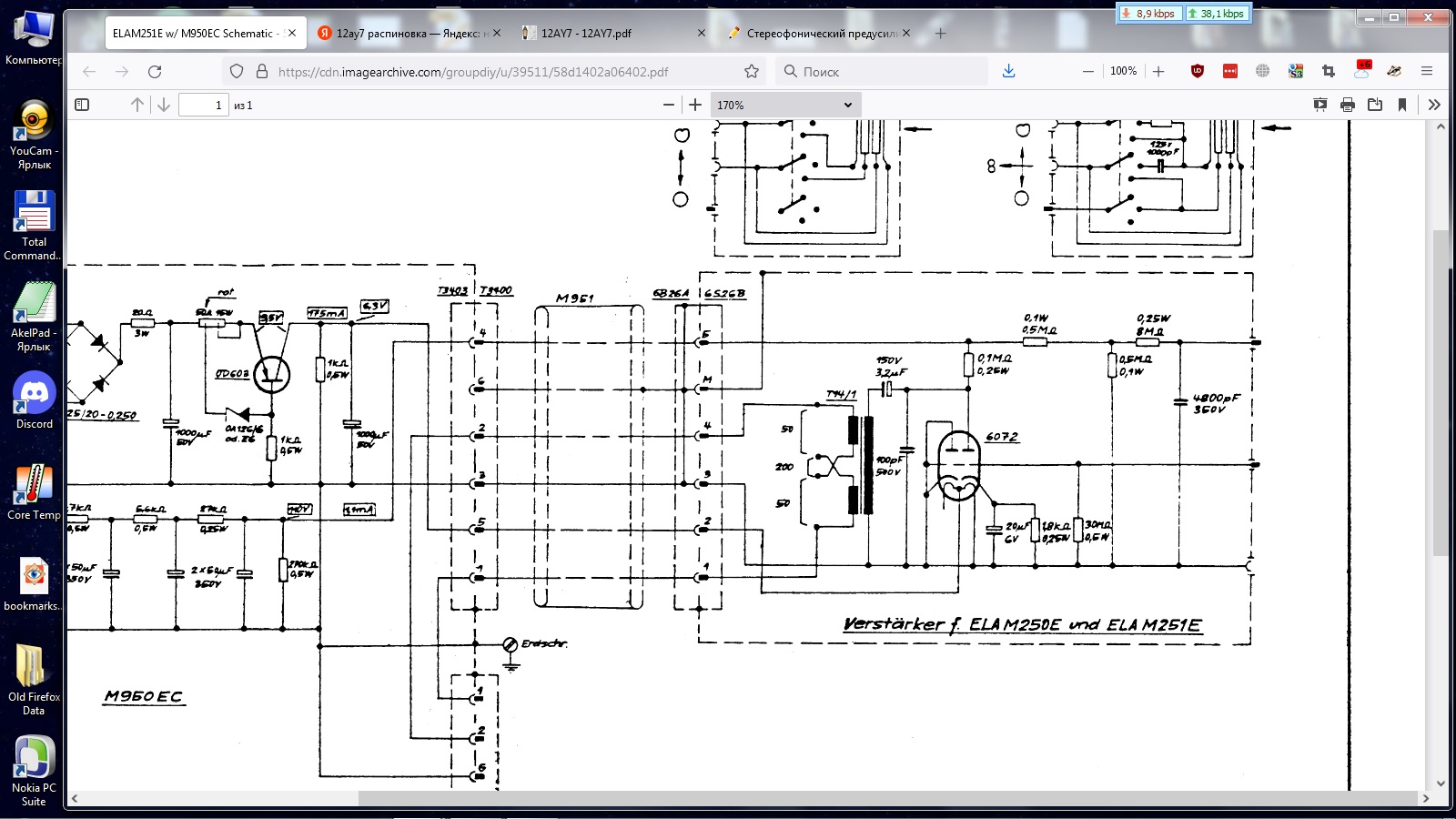Viewport: 1456px width, 819px height.
Task: Go back with the browser back arrow
Action: (x=88, y=71)
